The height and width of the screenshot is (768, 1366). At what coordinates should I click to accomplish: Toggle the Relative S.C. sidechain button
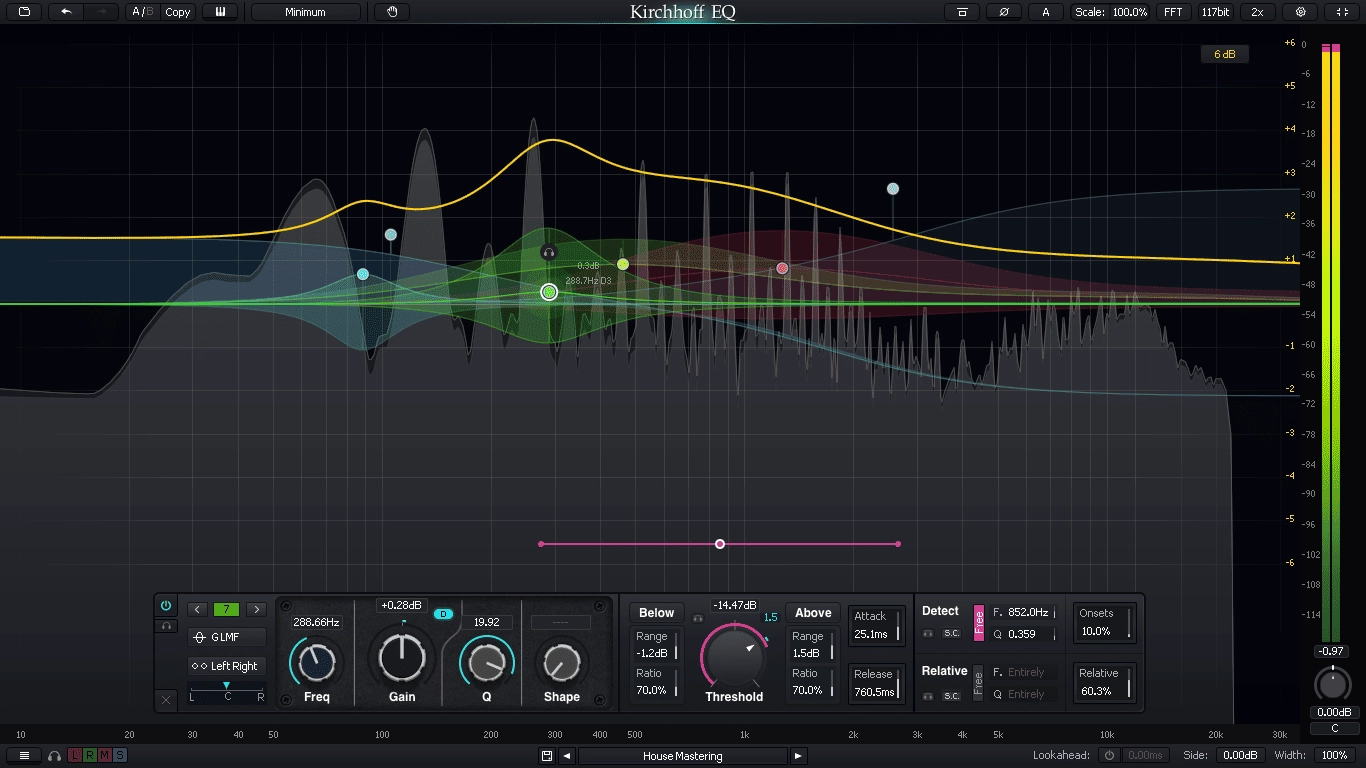click(x=952, y=696)
